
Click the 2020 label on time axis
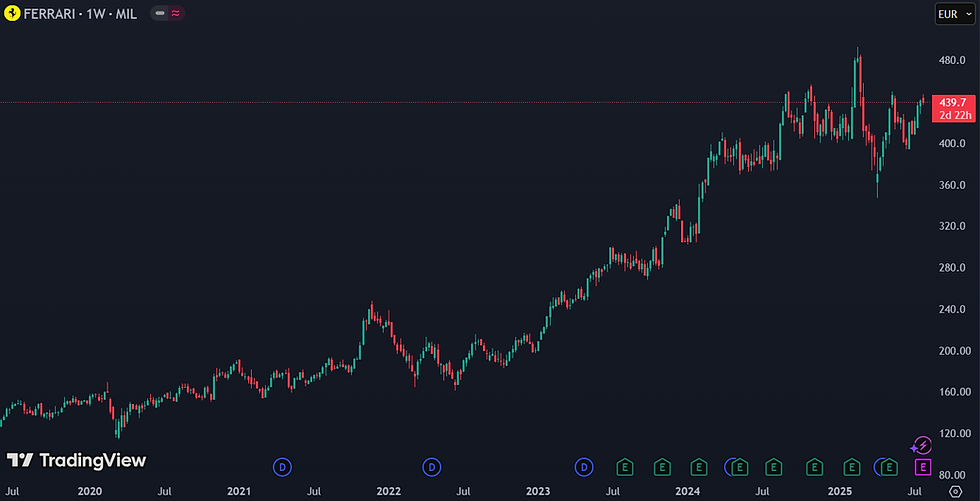[x=89, y=492]
